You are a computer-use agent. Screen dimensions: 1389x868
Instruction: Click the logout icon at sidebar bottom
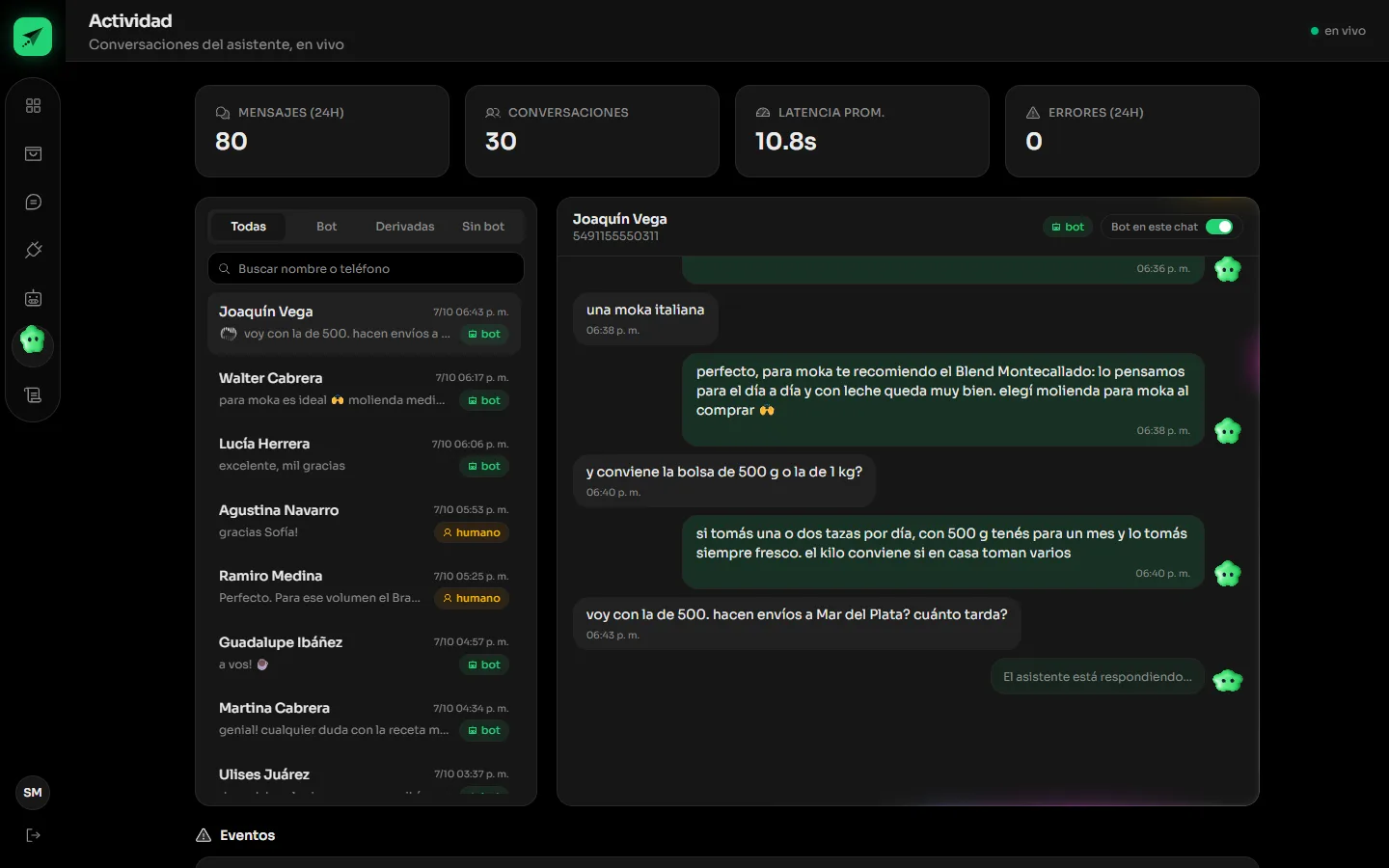(x=33, y=835)
